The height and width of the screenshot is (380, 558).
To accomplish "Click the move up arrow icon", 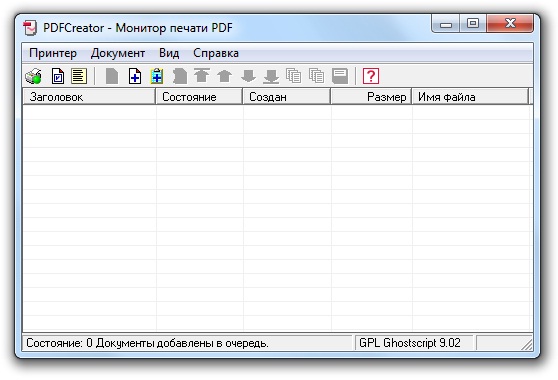I will coord(225,76).
